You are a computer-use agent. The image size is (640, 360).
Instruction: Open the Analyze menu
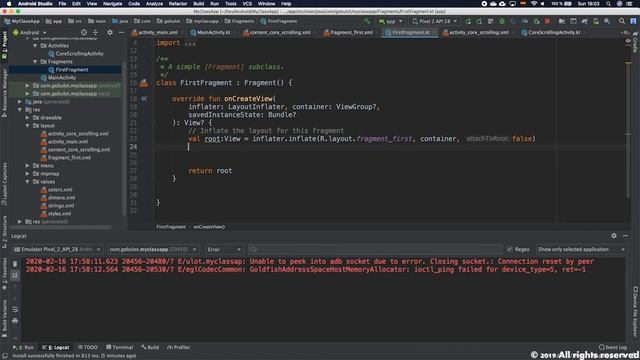(154, 4)
